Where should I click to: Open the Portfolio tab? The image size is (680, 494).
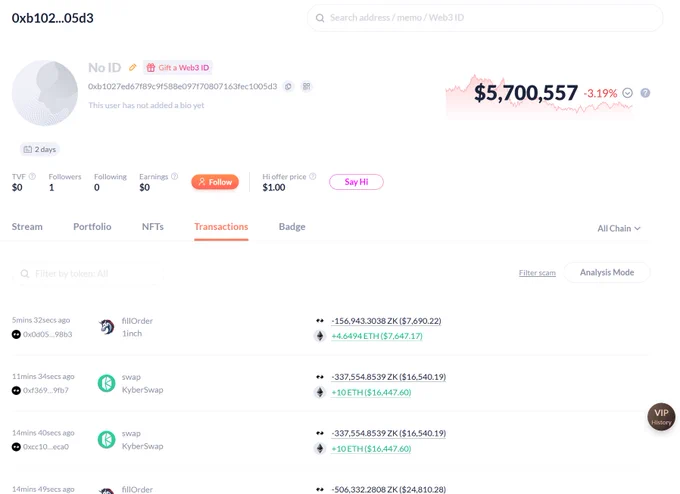coord(92,227)
